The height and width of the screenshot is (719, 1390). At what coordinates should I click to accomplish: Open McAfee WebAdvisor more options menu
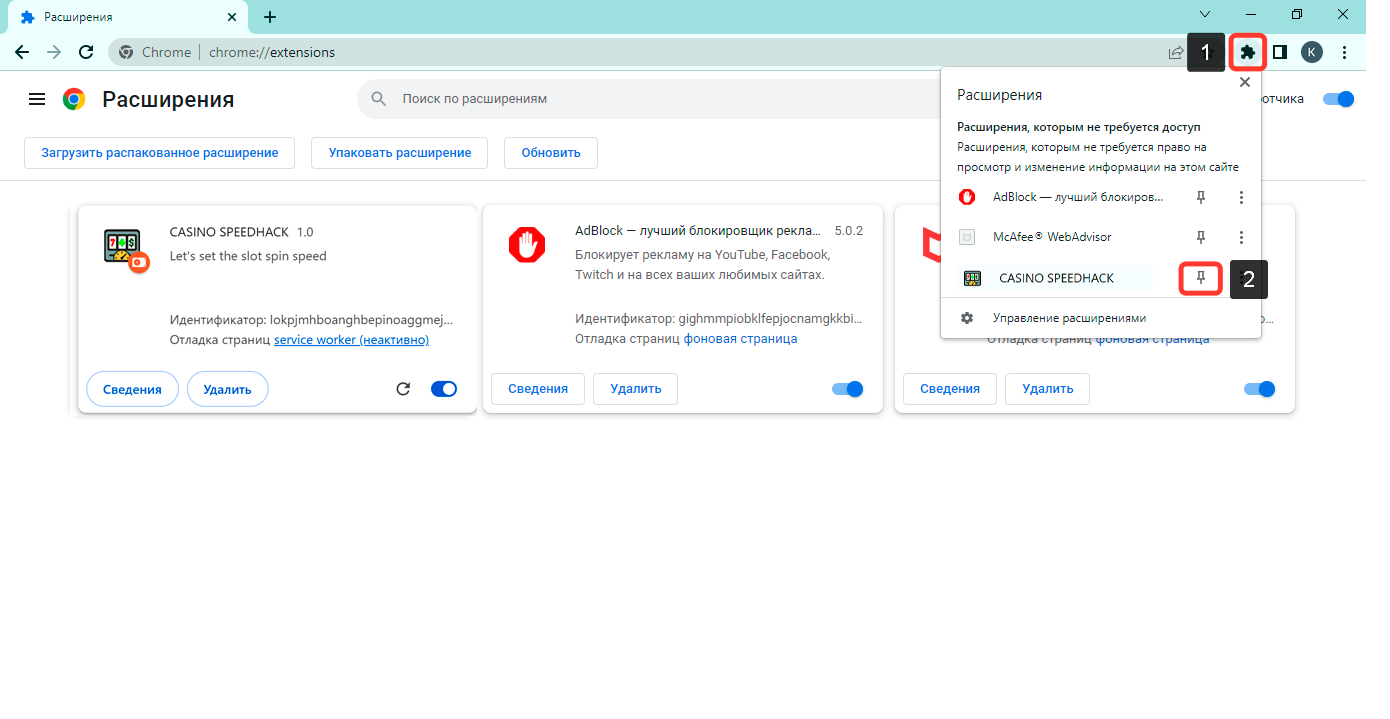1241,238
